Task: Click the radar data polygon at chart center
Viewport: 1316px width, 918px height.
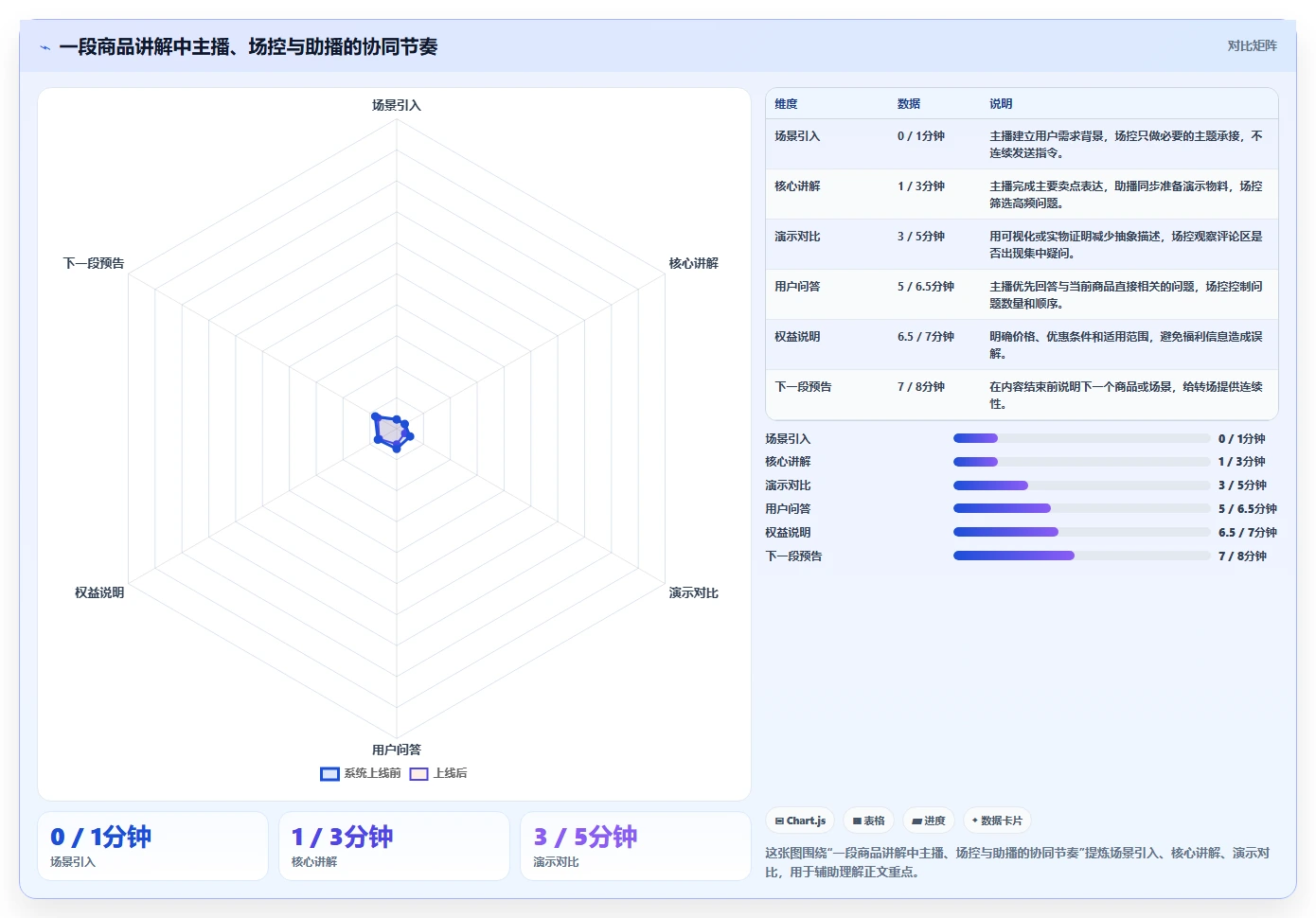Action: [391, 432]
